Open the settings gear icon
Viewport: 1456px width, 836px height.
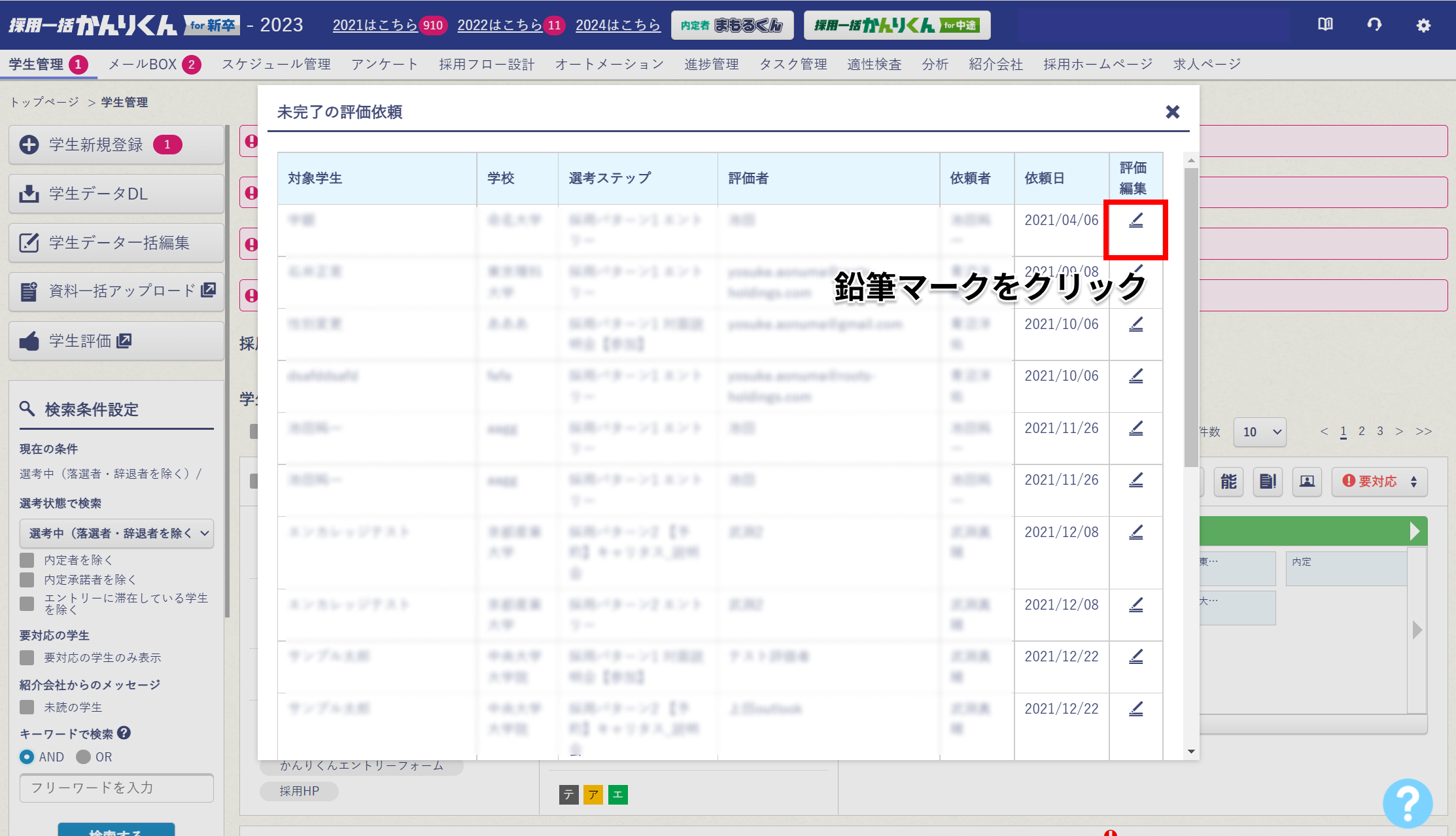pyautogui.click(x=1423, y=26)
